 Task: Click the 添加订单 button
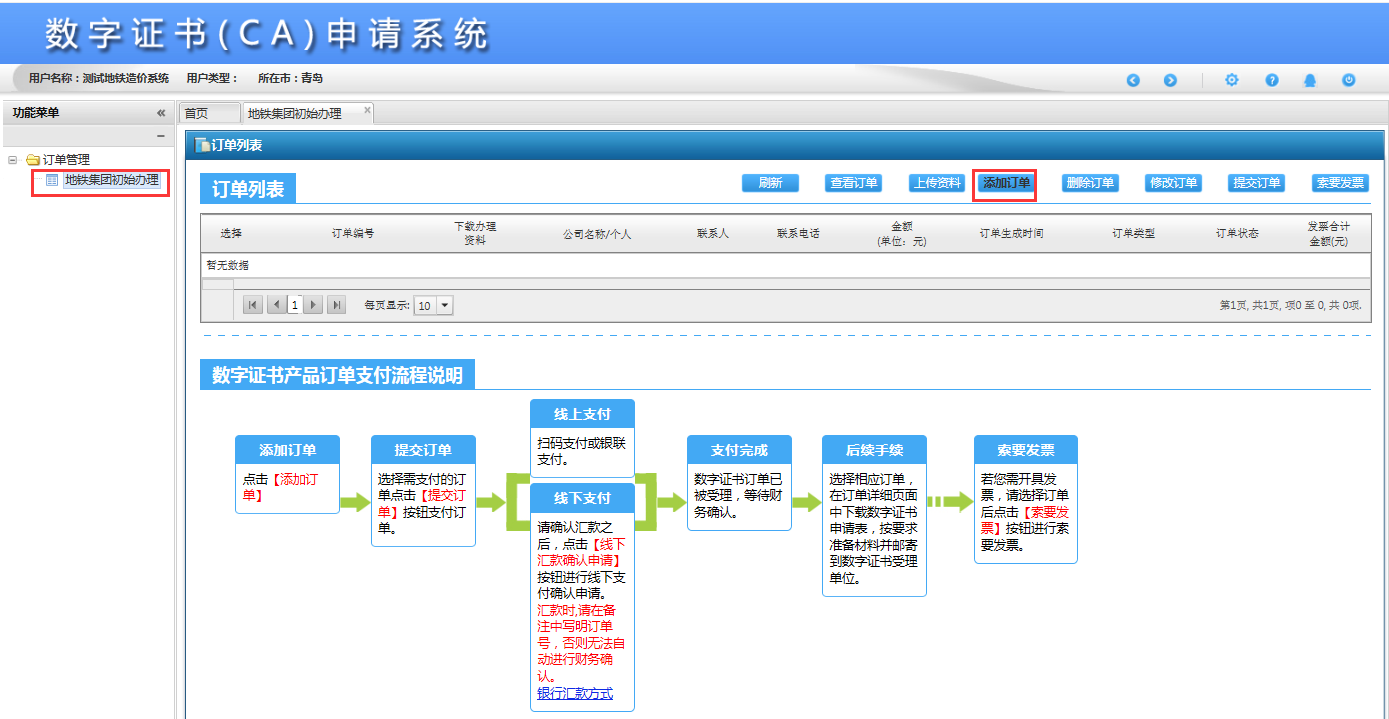pos(1005,183)
